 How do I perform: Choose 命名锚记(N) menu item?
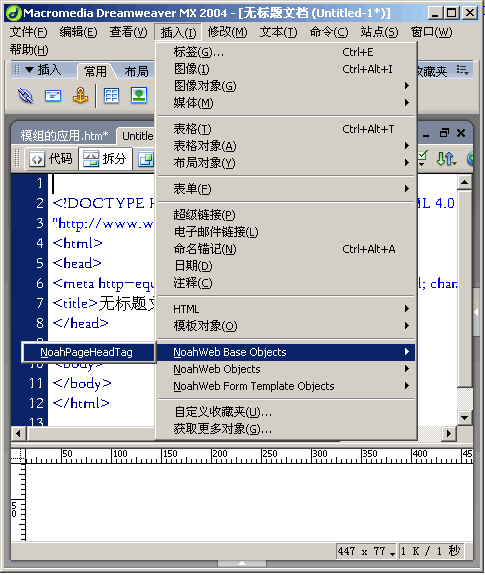tap(287, 249)
